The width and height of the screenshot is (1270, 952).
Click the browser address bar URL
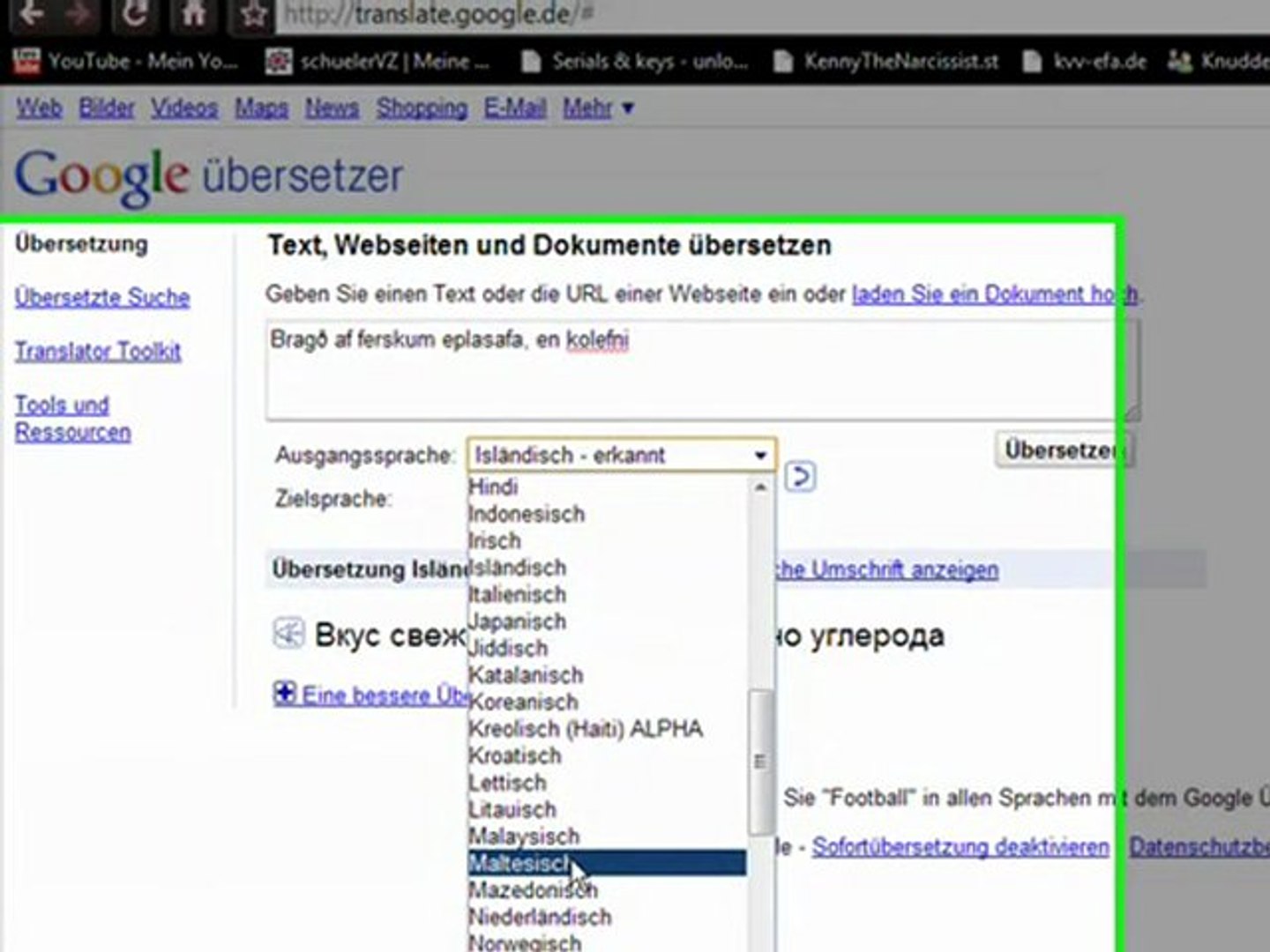pos(437,15)
